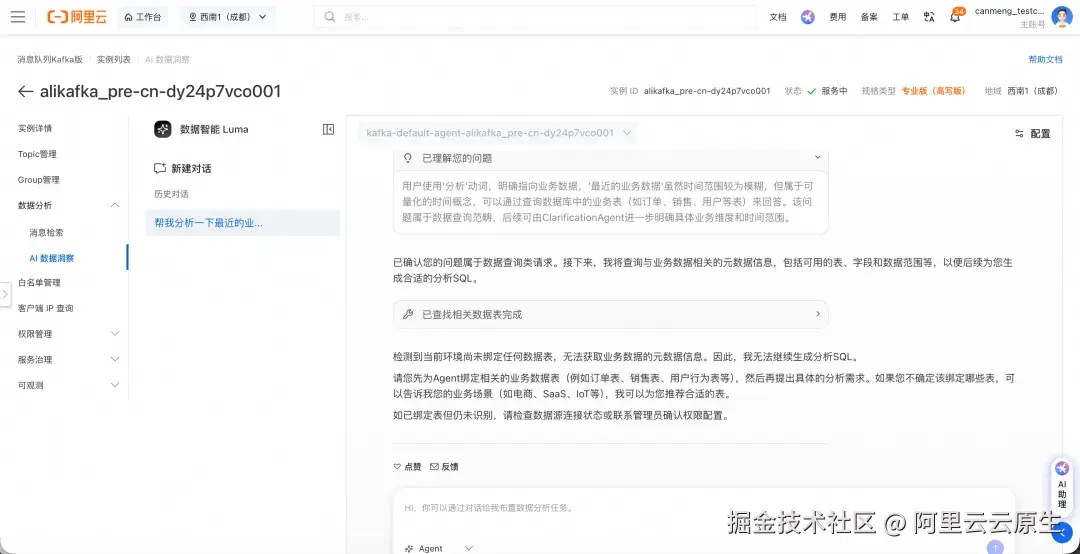The image size is (1080, 554).
Task: Open the kafka-default-agent selector dropdown
Action: pyautogui.click(x=498, y=133)
